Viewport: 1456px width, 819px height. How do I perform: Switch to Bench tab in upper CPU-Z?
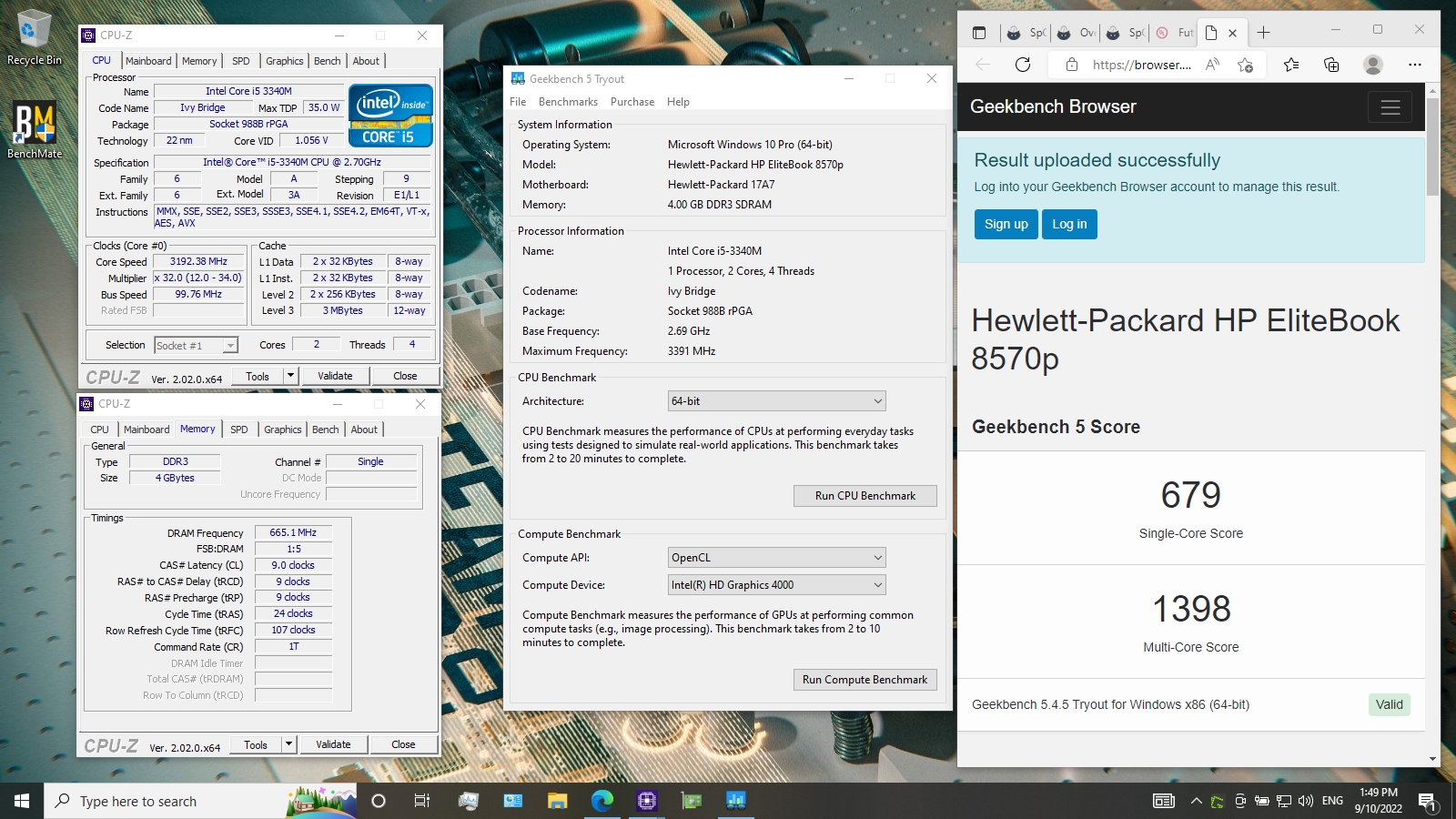[x=328, y=61]
